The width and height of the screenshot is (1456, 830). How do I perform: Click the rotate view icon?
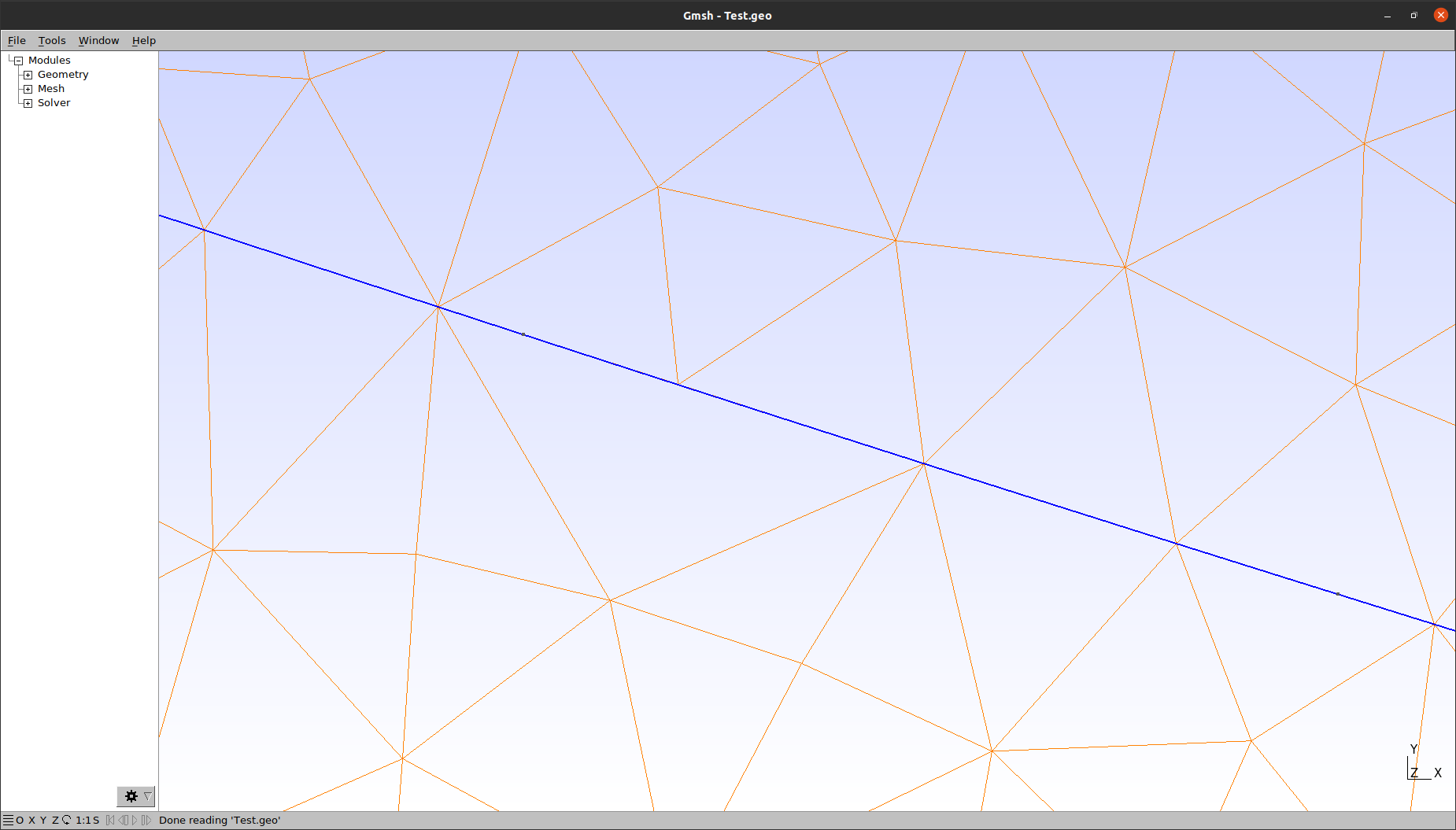click(x=67, y=820)
